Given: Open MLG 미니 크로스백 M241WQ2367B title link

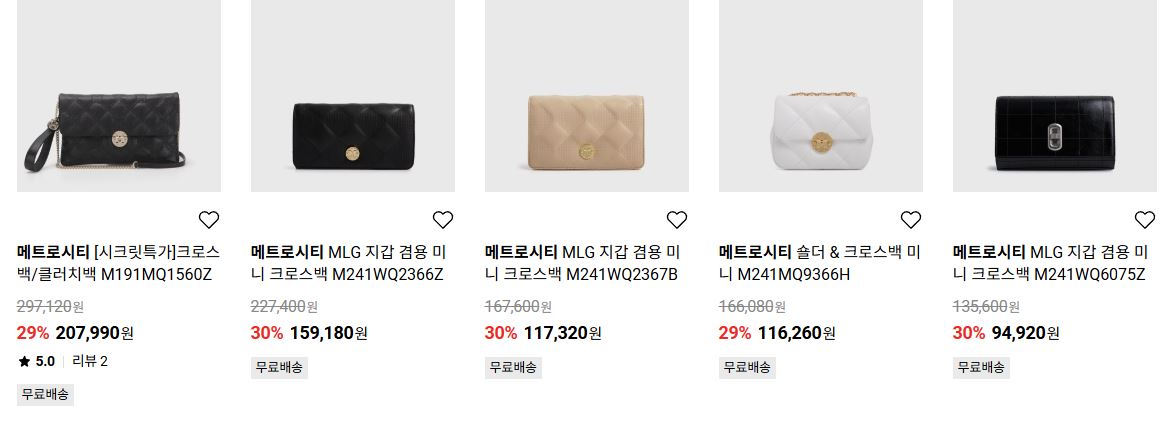Looking at the screenshot, I should click(x=587, y=263).
